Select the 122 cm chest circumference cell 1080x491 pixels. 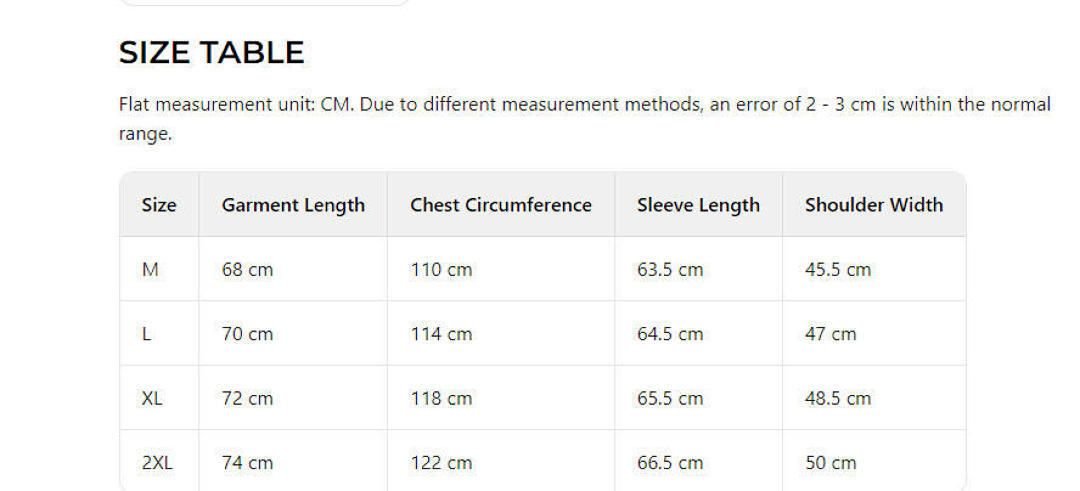[x=441, y=463]
